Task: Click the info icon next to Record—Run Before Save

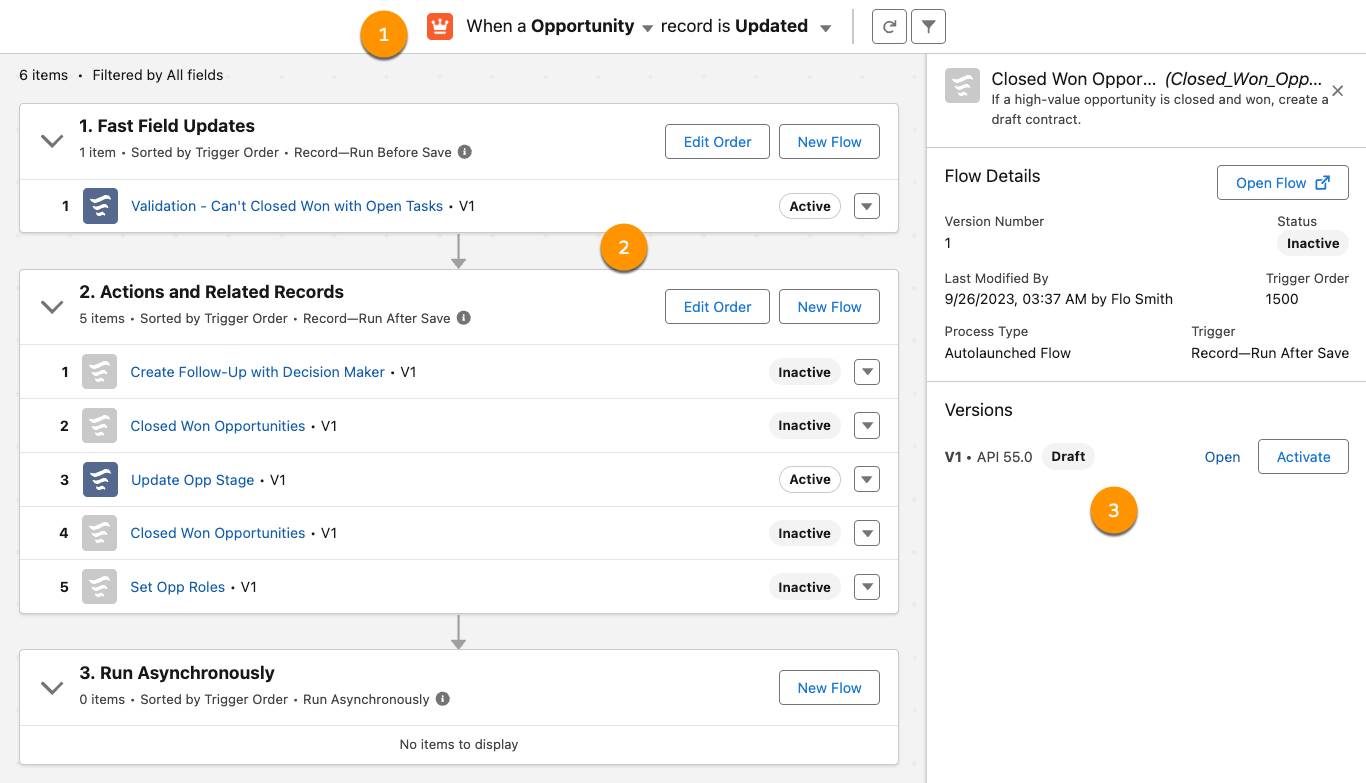Action: tap(464, 152)
